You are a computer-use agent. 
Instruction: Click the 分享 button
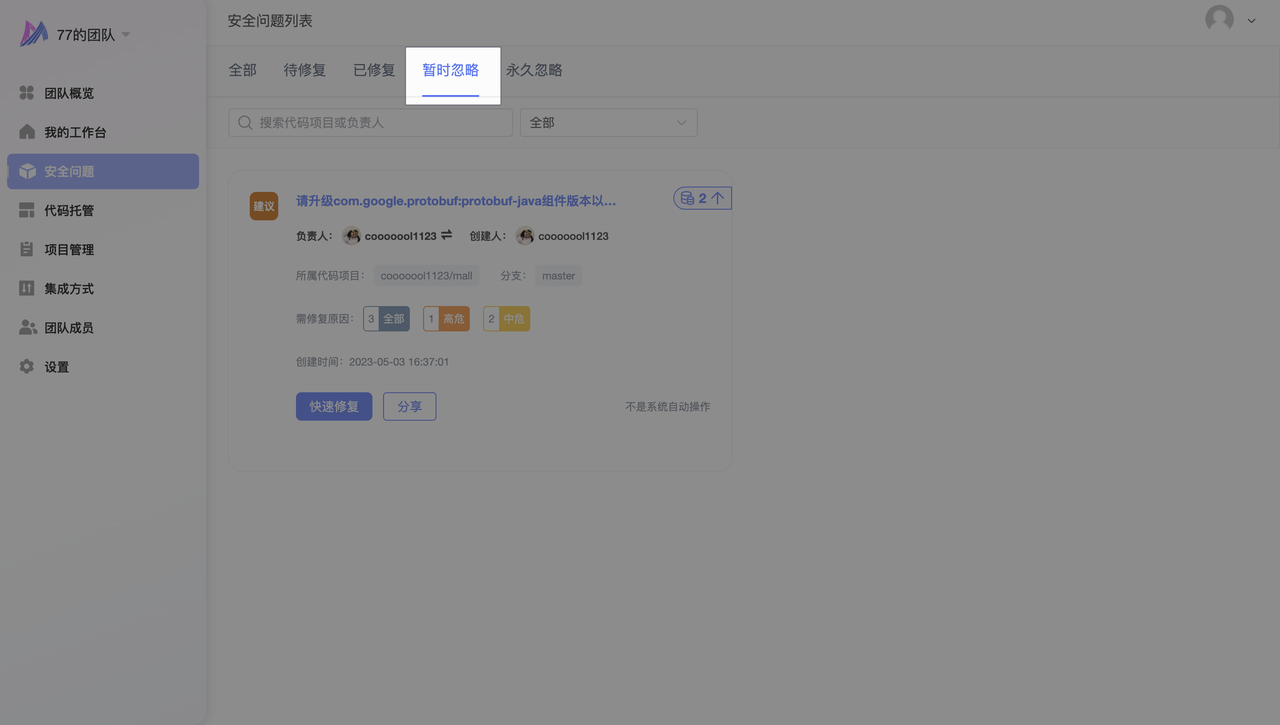(409, 407)
